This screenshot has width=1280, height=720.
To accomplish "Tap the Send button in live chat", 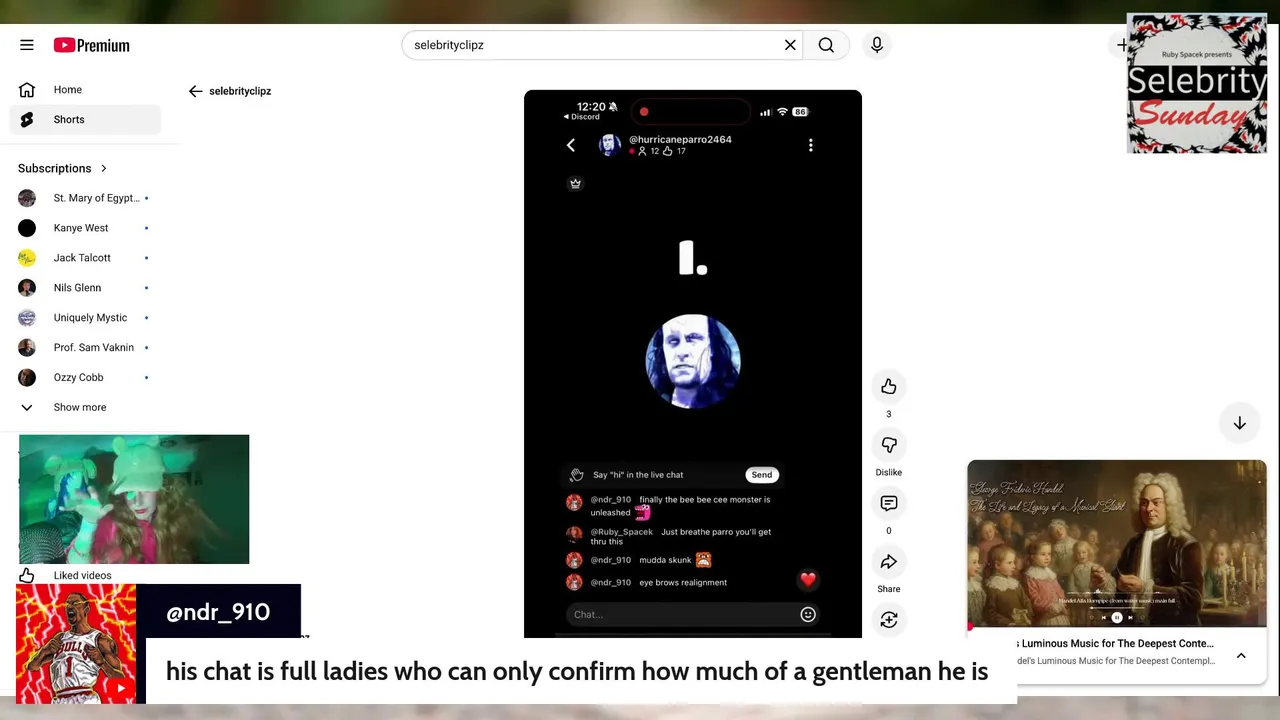I will click(762, 475).
